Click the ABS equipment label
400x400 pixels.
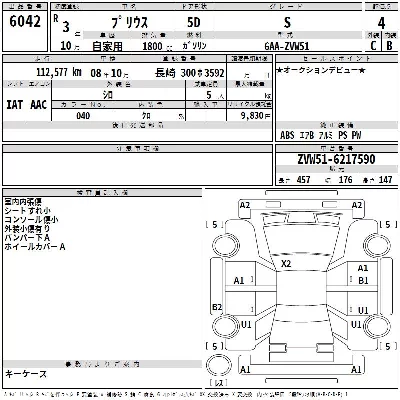[287, 135]
